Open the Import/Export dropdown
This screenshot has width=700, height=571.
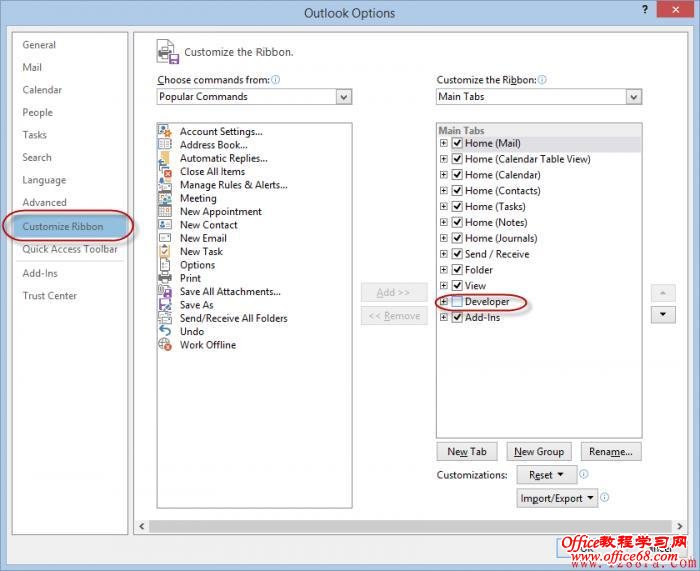pos(557,498)
